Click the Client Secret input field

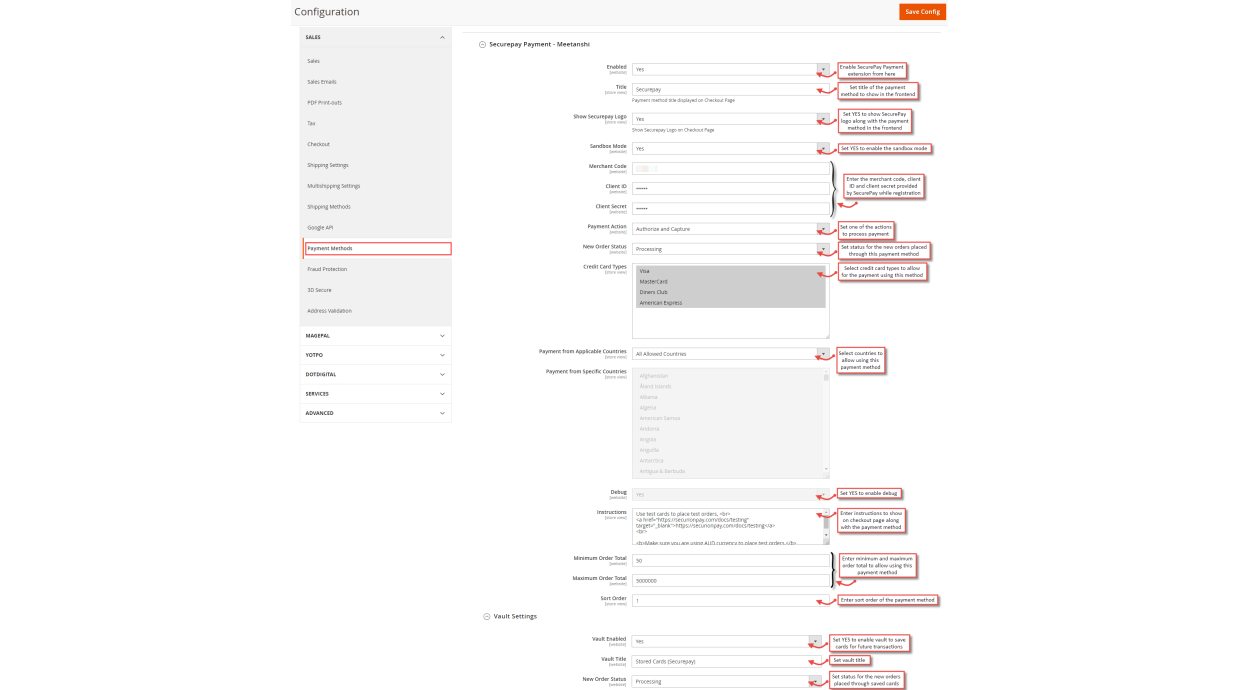click(731, 208)
